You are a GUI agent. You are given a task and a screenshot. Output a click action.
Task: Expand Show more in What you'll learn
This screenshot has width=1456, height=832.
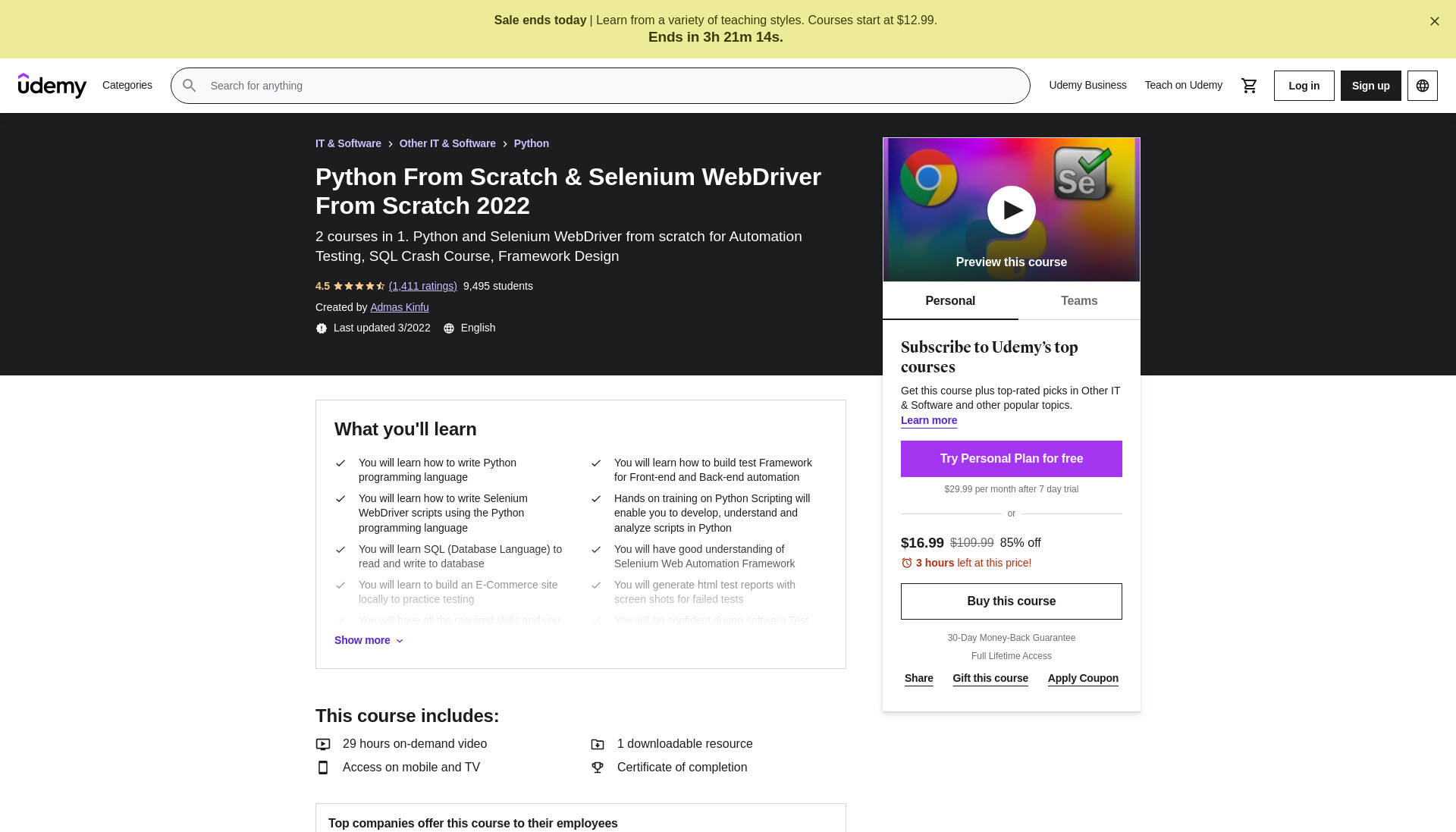point(369,640)
